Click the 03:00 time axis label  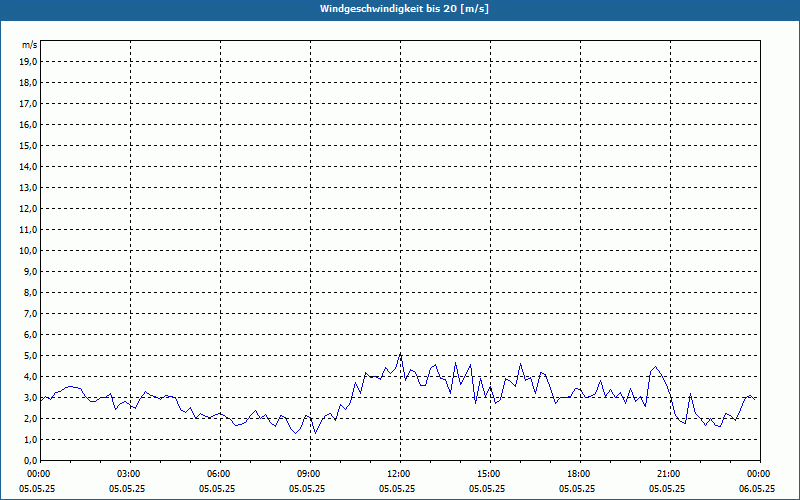pyautogui.click(x=131, y=474)
